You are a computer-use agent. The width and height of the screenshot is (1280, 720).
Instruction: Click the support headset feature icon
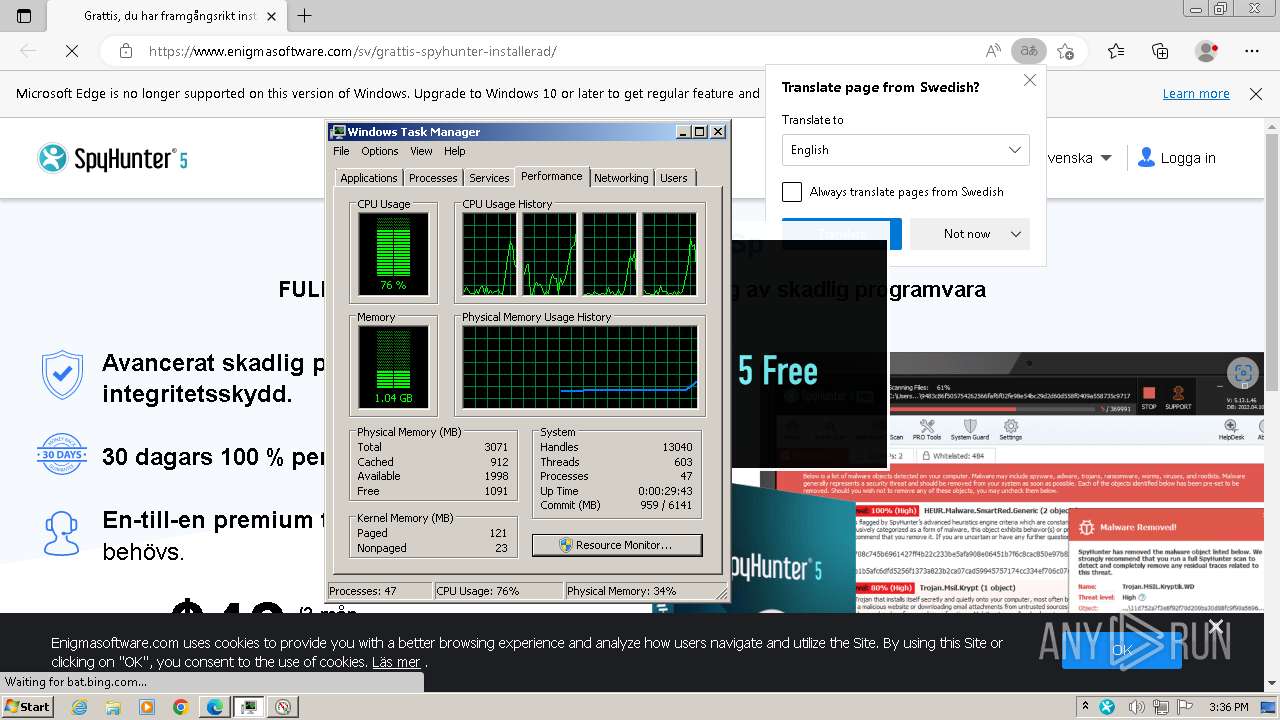pyautogui.click(x=61, y=533)
